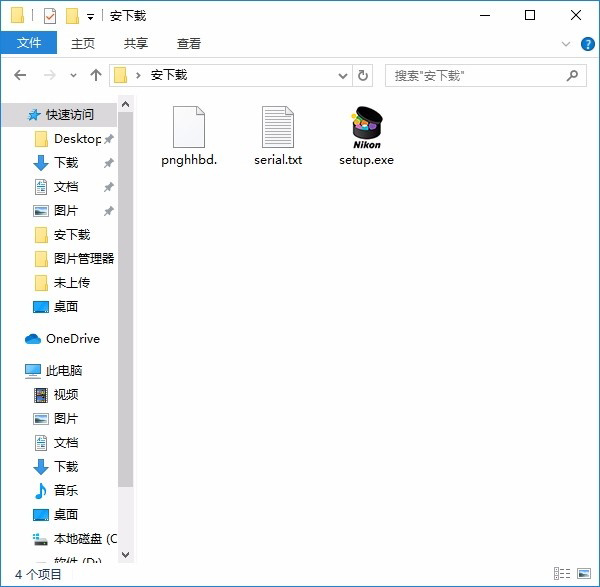Switch to the 共享 ribbon tab
This screenshot has height=587, width=600.
tap(135, 43)
